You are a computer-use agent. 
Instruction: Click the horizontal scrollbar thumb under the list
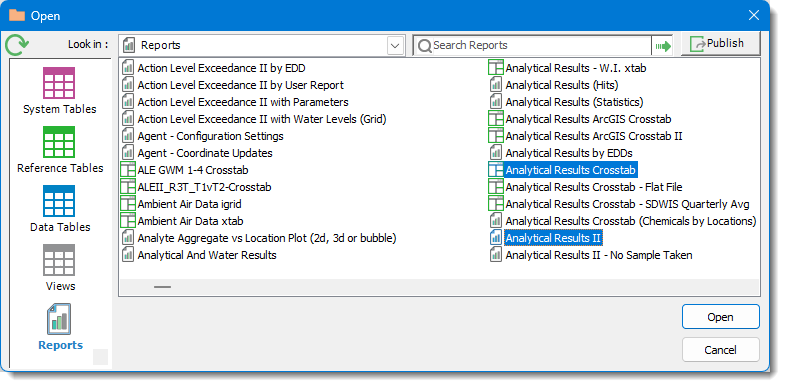pos(162,287)
